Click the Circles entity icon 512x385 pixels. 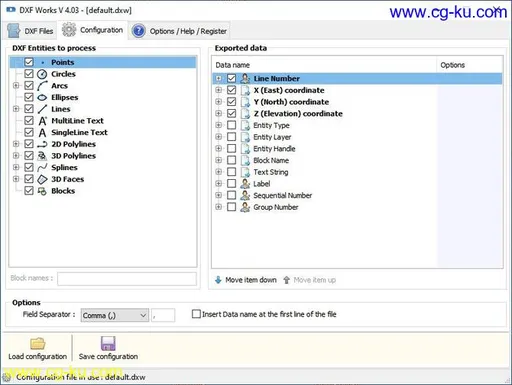click(x=42, y=74)
